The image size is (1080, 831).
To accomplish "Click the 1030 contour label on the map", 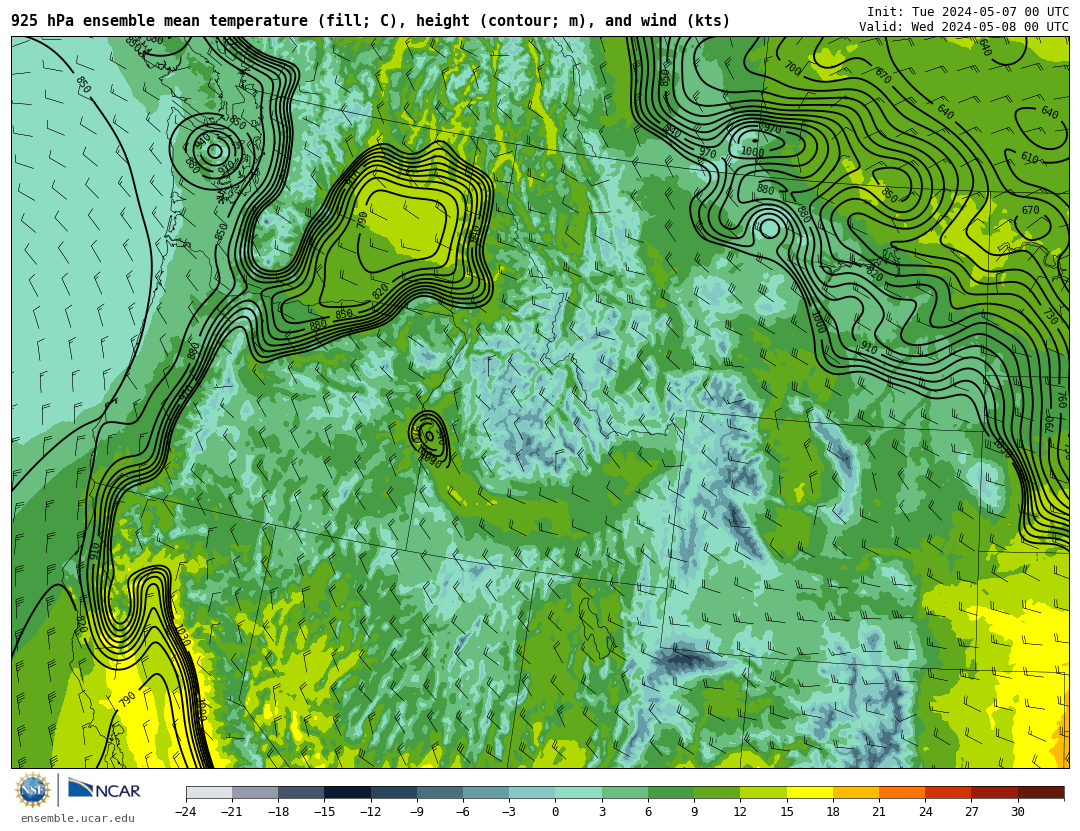I will tap(183, 635).
